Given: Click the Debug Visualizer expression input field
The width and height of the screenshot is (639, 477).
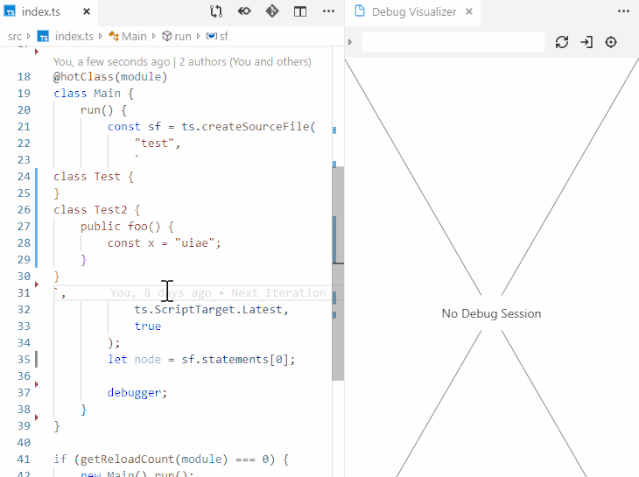Looking at the screenshot, I should pyautogui.click(x=453, y=42).
